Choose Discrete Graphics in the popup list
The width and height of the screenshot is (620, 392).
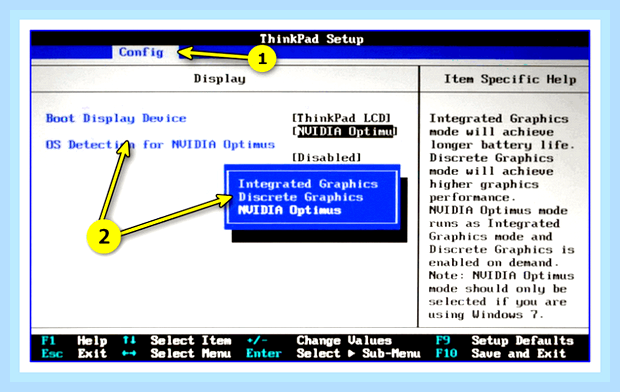click(x=301, y=197)
